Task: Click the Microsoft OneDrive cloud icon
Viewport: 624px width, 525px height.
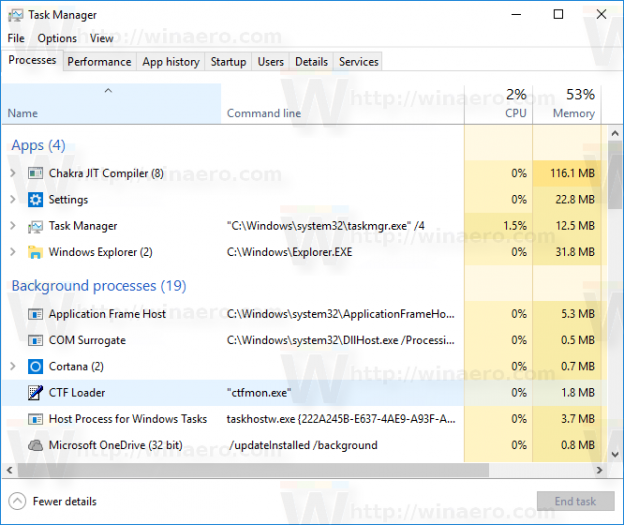Action: point(35,445)
